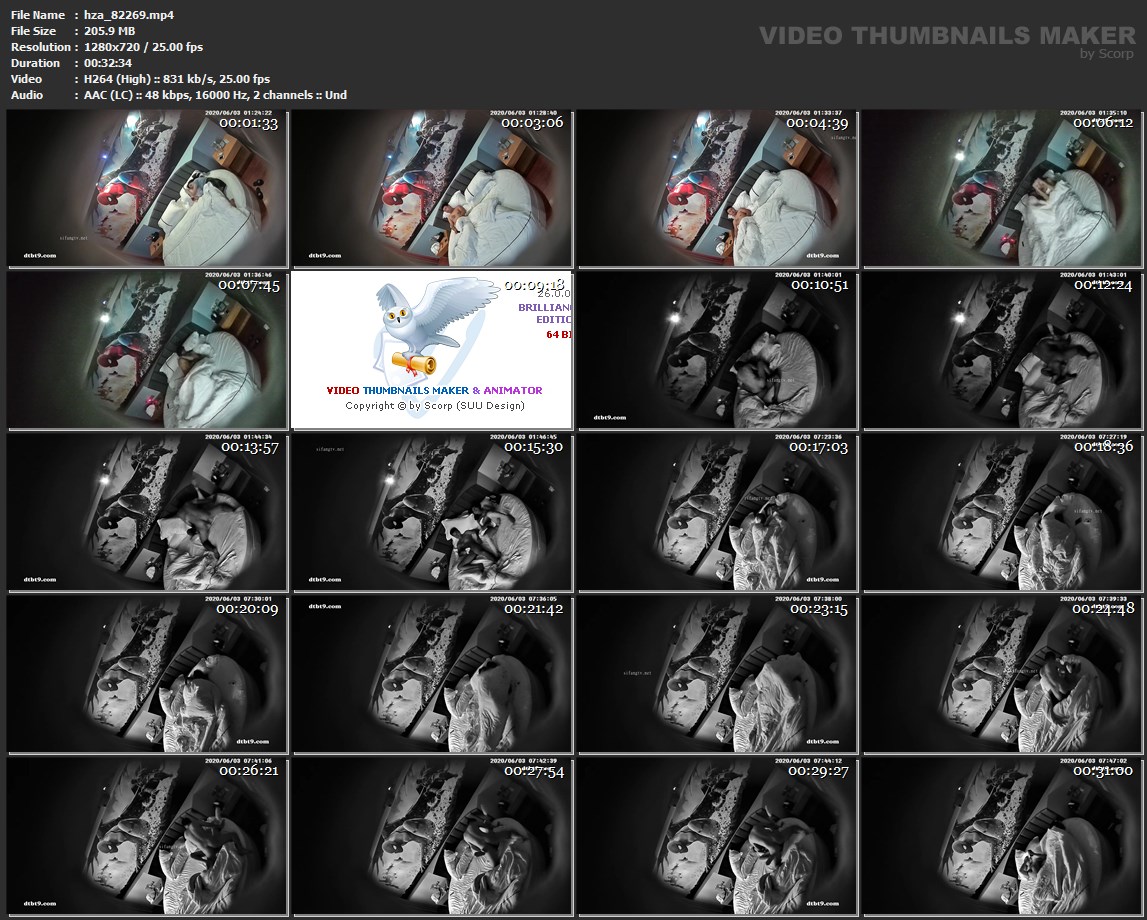This screenshot has width=1147, height=920.
Task: Select the 205.9 MB file size value
Action: click(110, 31)
